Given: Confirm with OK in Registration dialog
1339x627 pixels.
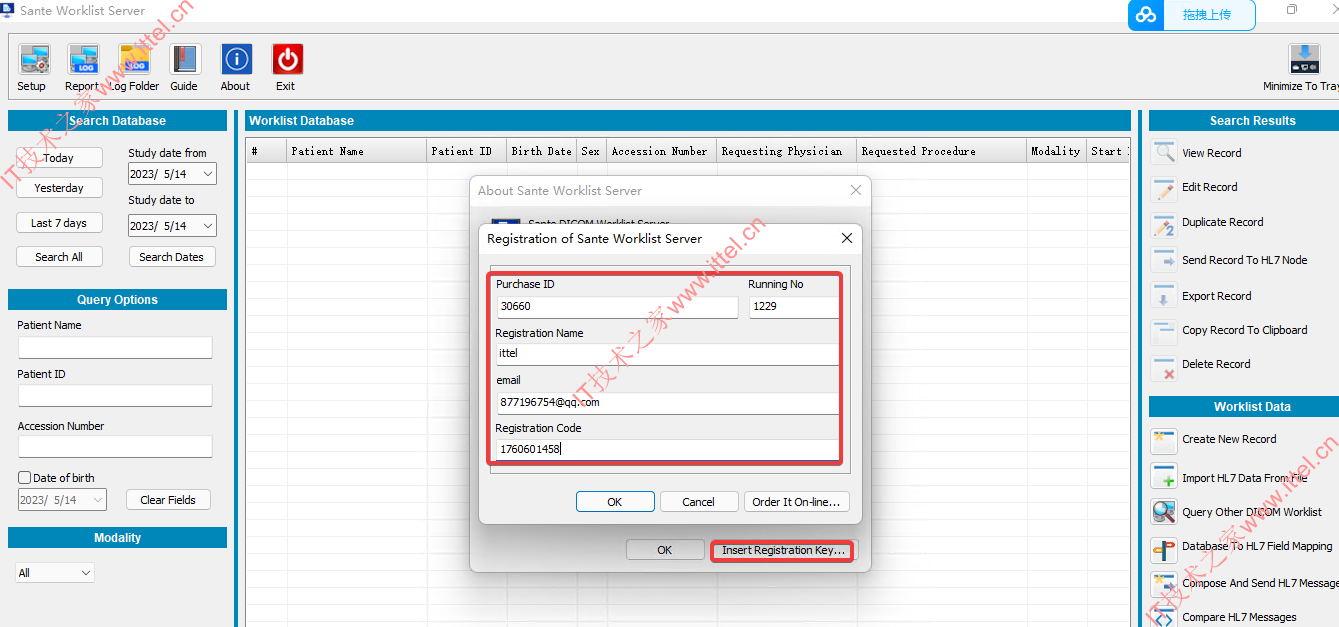Looking at the screenshot, I should tap(615, 502).
